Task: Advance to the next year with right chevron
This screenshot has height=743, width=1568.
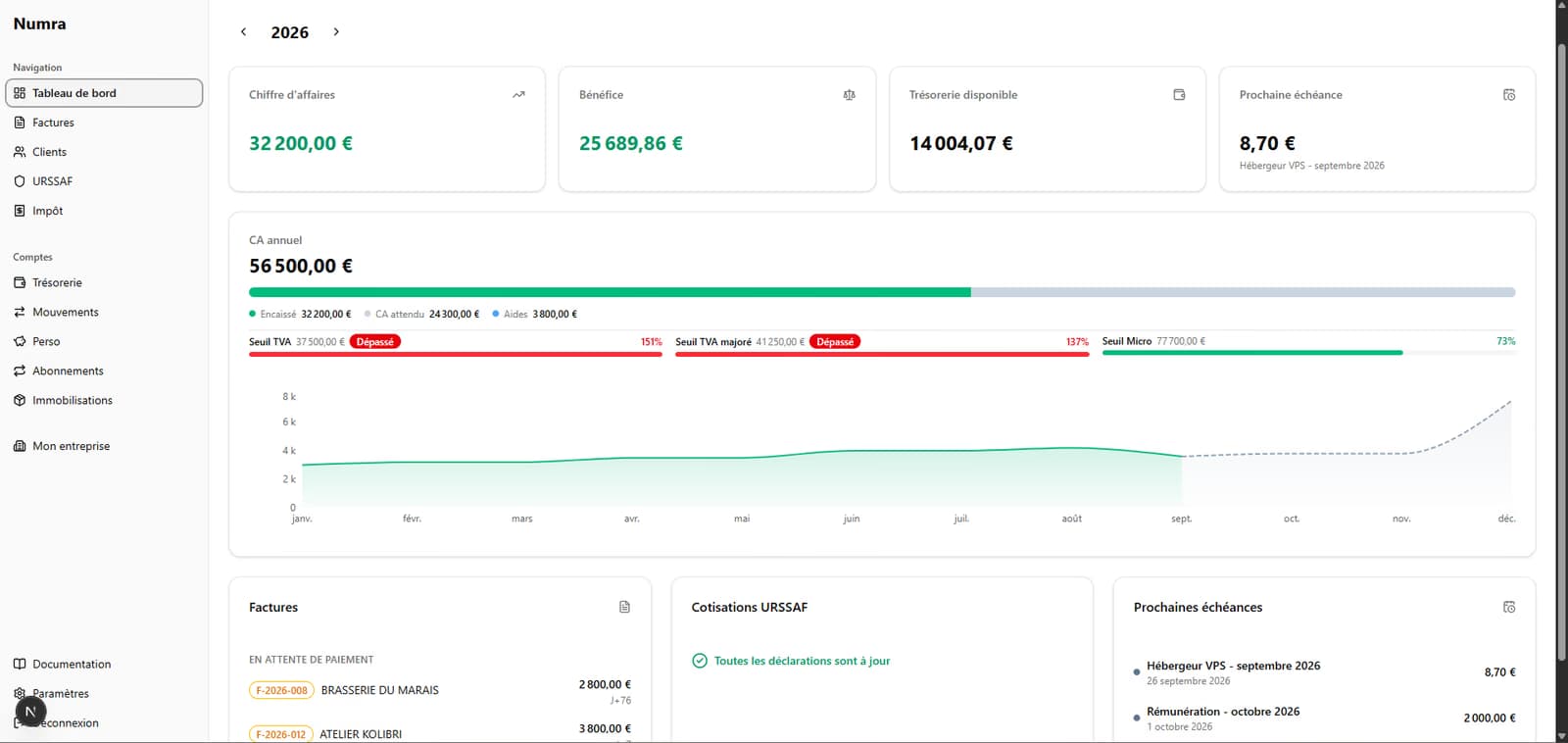Action: [x=336, y=32]
